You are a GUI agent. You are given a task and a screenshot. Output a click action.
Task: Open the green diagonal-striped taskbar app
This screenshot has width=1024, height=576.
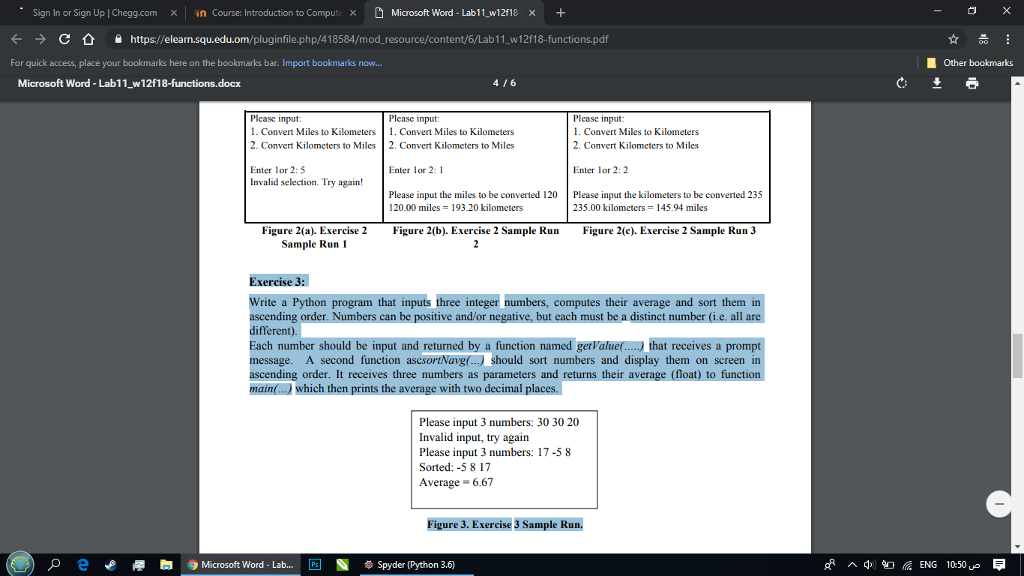click(342, 564)
